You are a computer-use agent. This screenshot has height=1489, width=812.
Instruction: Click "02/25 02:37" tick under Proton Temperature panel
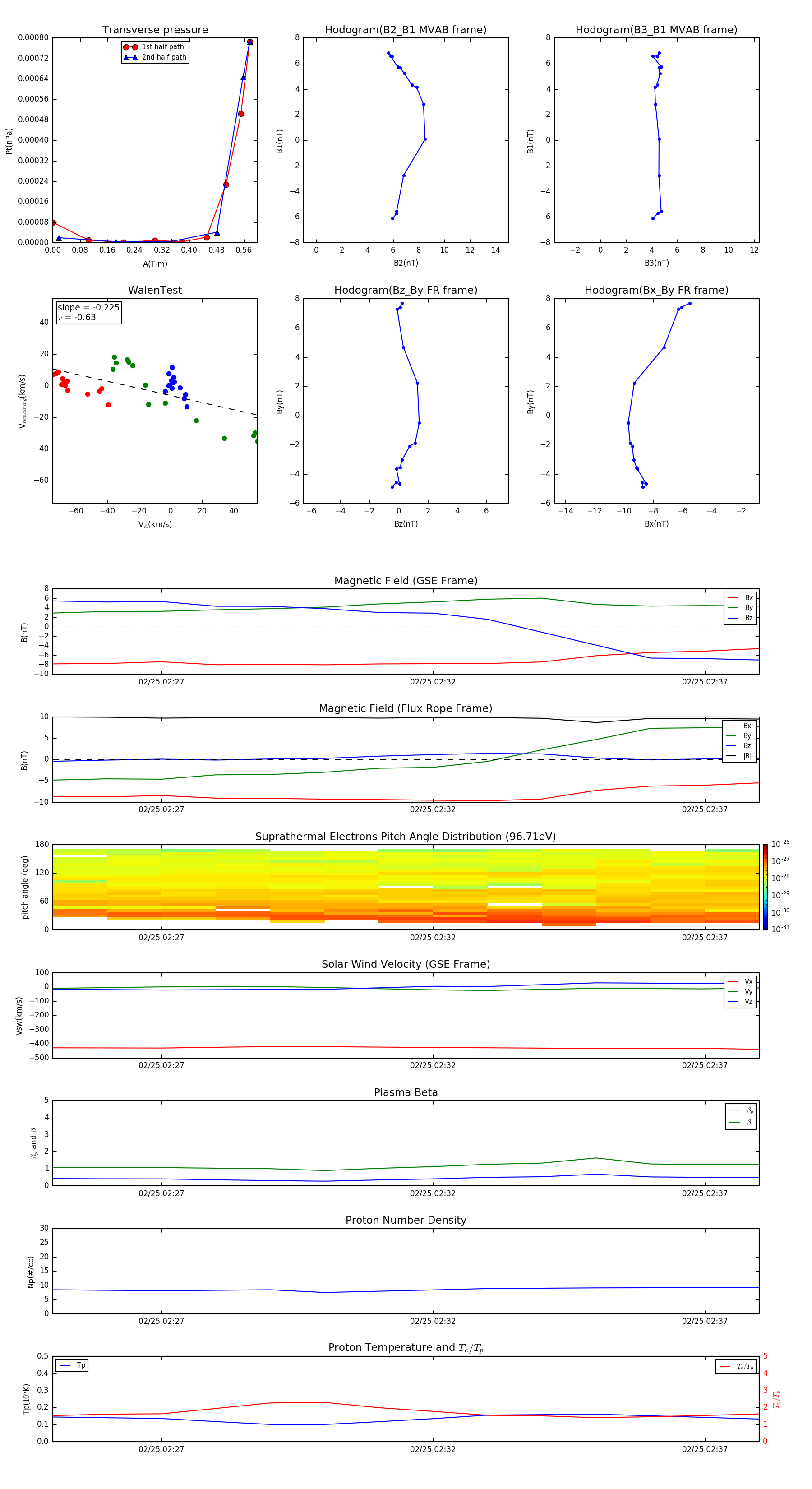(705, 1450)
